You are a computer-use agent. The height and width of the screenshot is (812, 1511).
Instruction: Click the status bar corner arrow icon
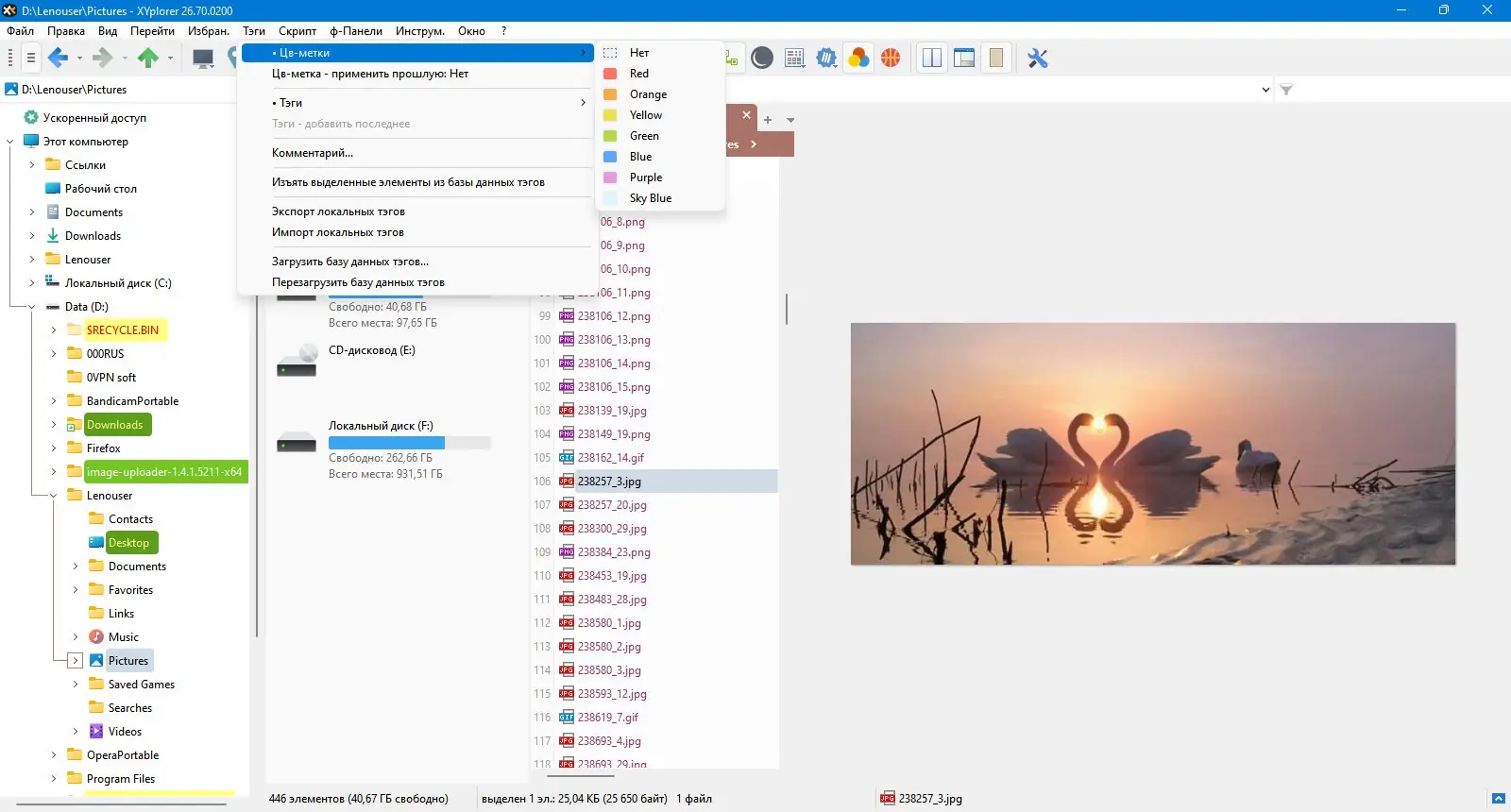(1498, 799)
